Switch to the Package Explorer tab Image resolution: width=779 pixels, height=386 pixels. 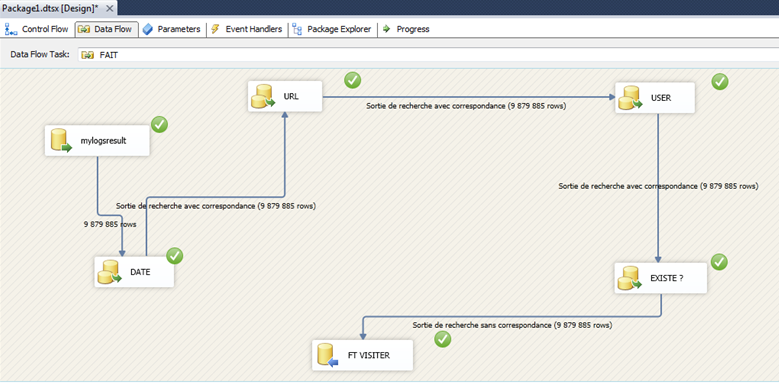coord(332,29)
